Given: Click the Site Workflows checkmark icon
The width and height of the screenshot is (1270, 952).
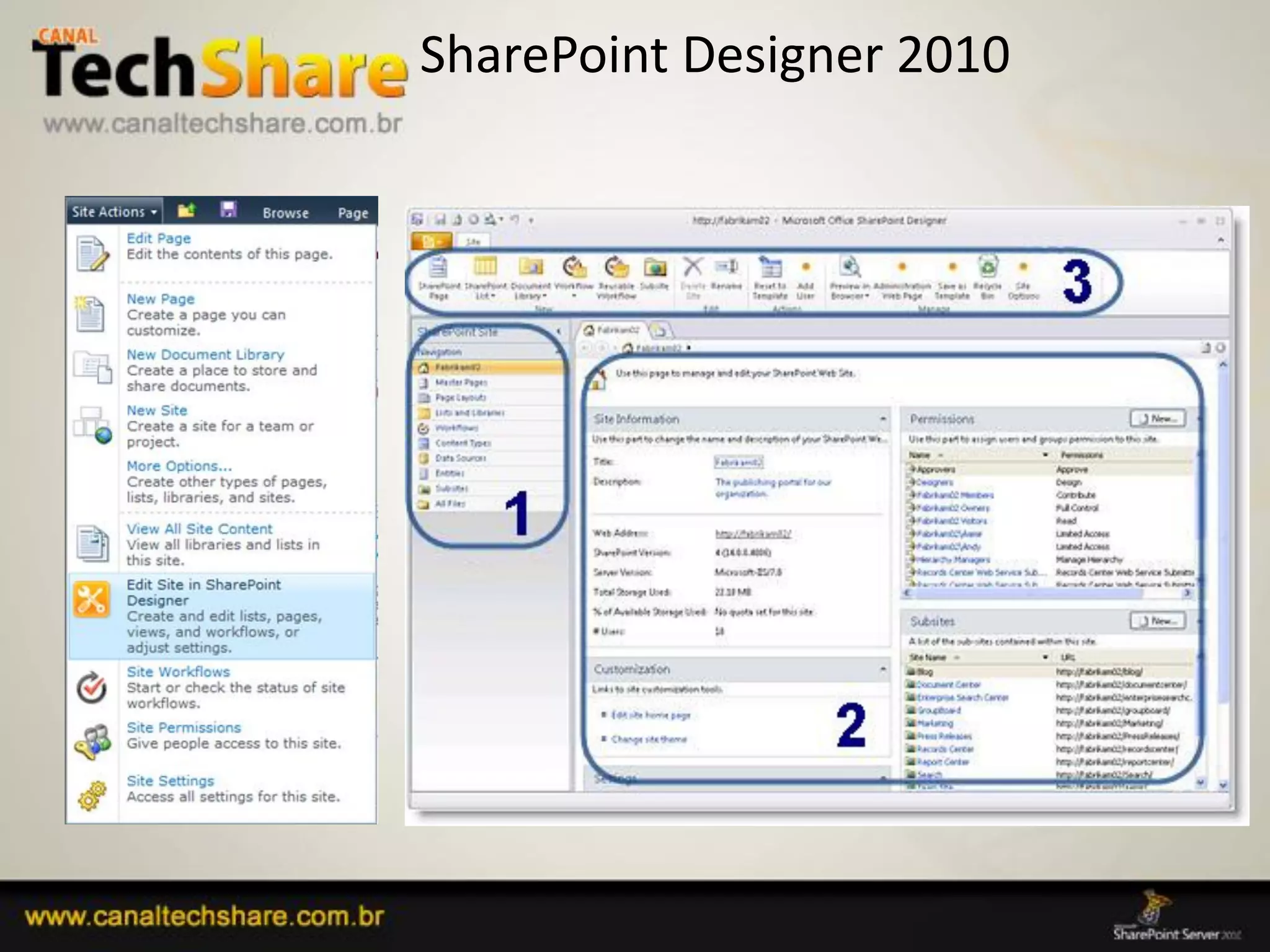Looking at the screenshot, I should pos(91,688).
